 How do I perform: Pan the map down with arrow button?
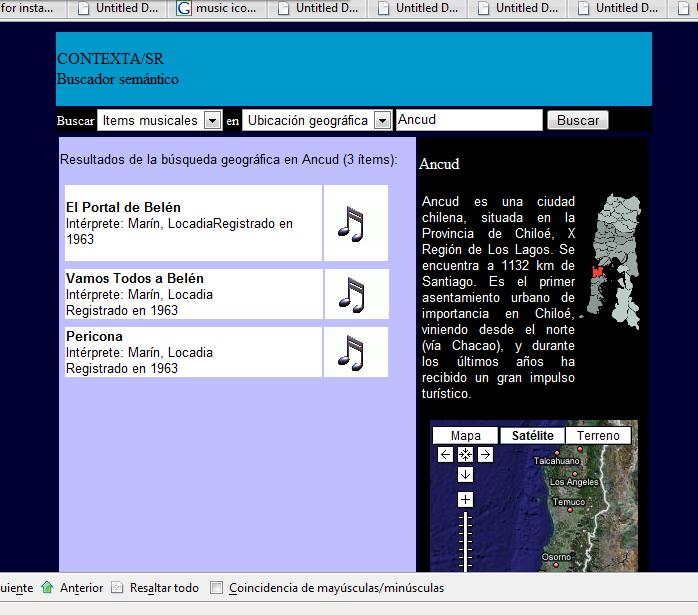click(465, 474)
